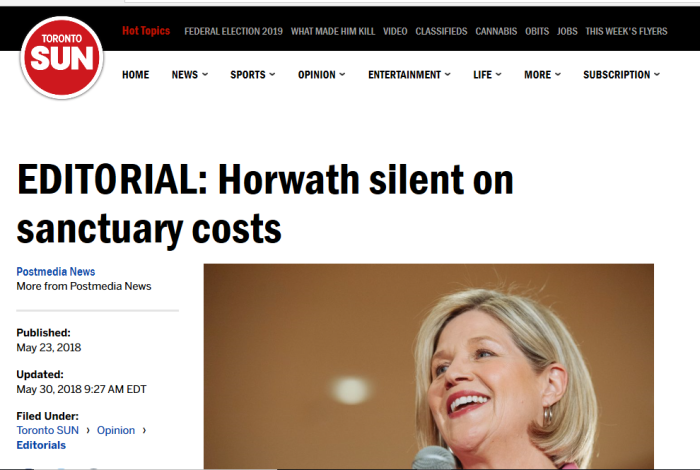Click the Toronto Sun logo
Screen dimensions: 700x470
point(62,58)
